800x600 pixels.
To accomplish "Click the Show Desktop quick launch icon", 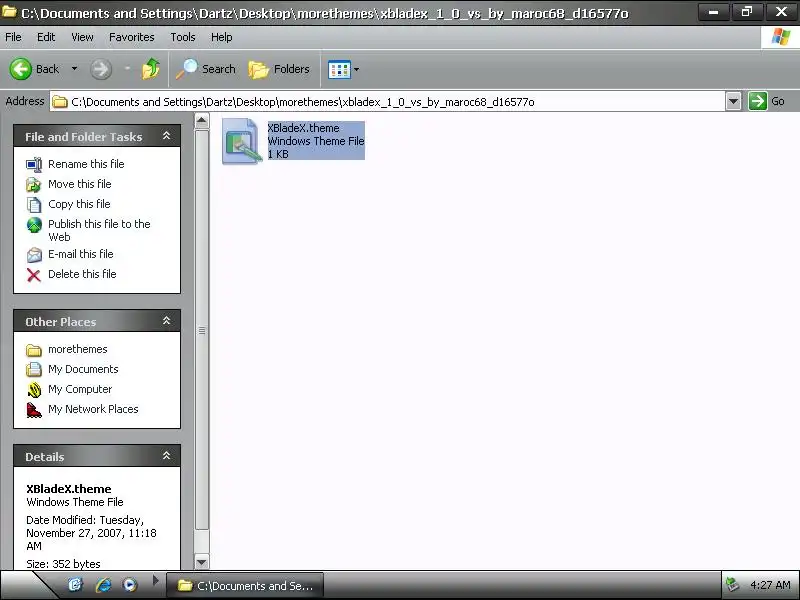I will tap(75, 585).
